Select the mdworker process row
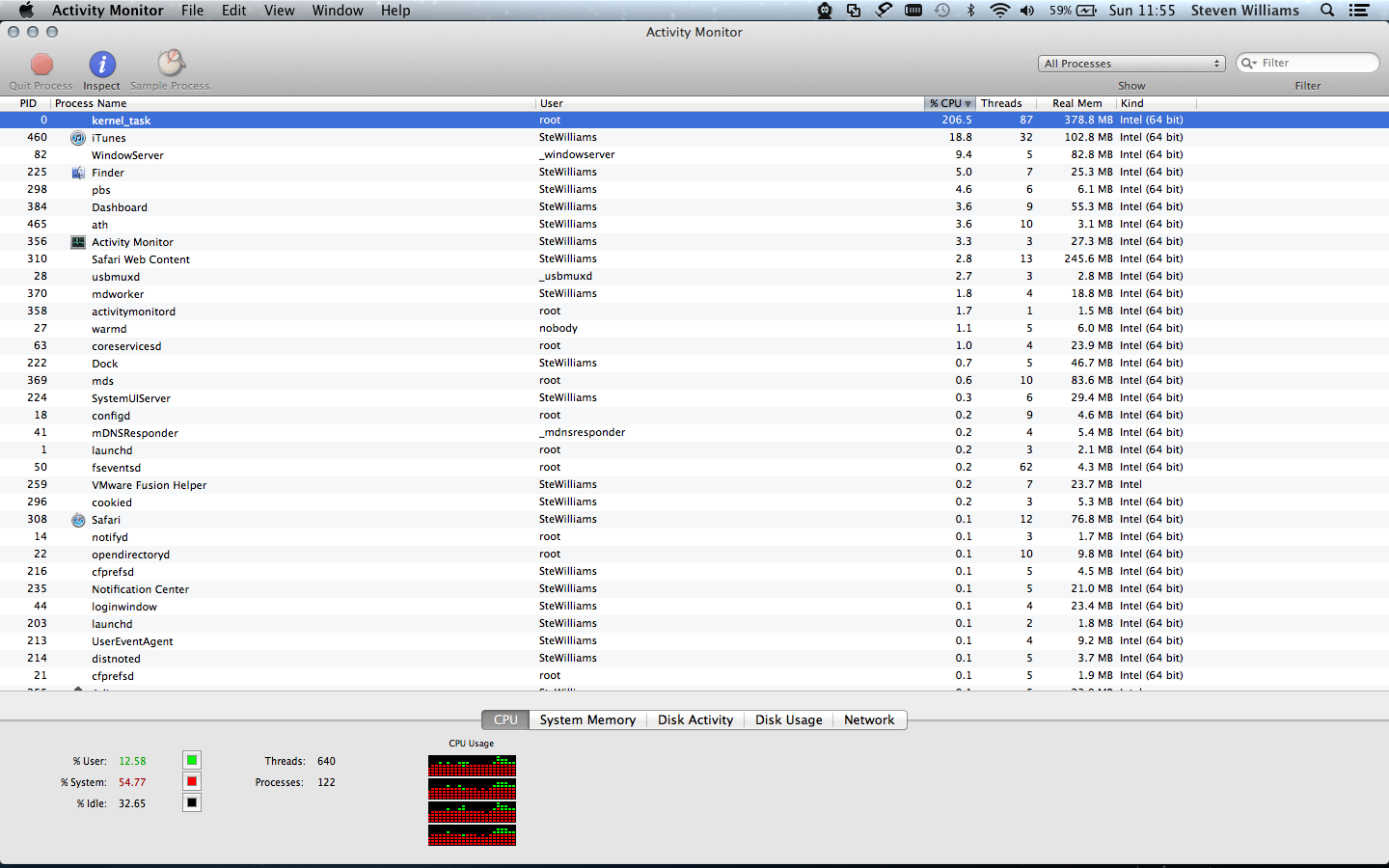 [x=694, y=294]
